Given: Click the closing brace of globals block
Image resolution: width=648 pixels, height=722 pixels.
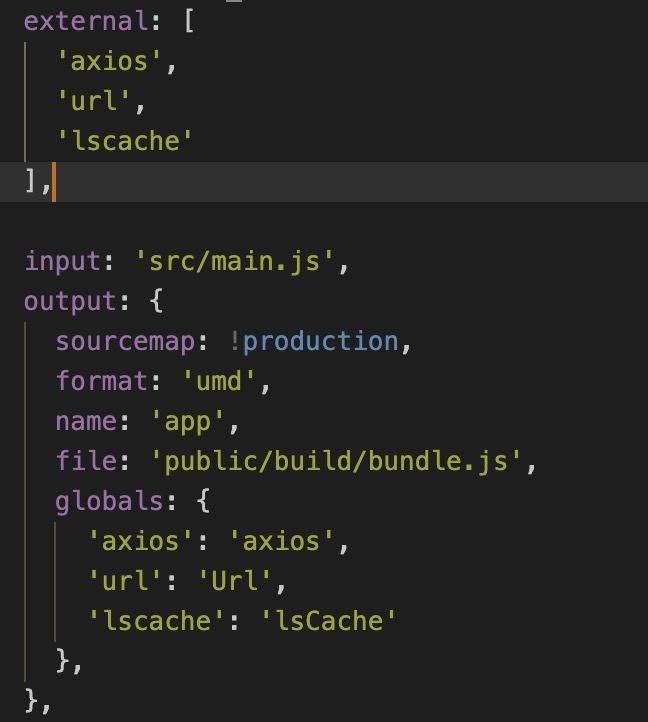Looking at the screenshot, I should [63, 660].
